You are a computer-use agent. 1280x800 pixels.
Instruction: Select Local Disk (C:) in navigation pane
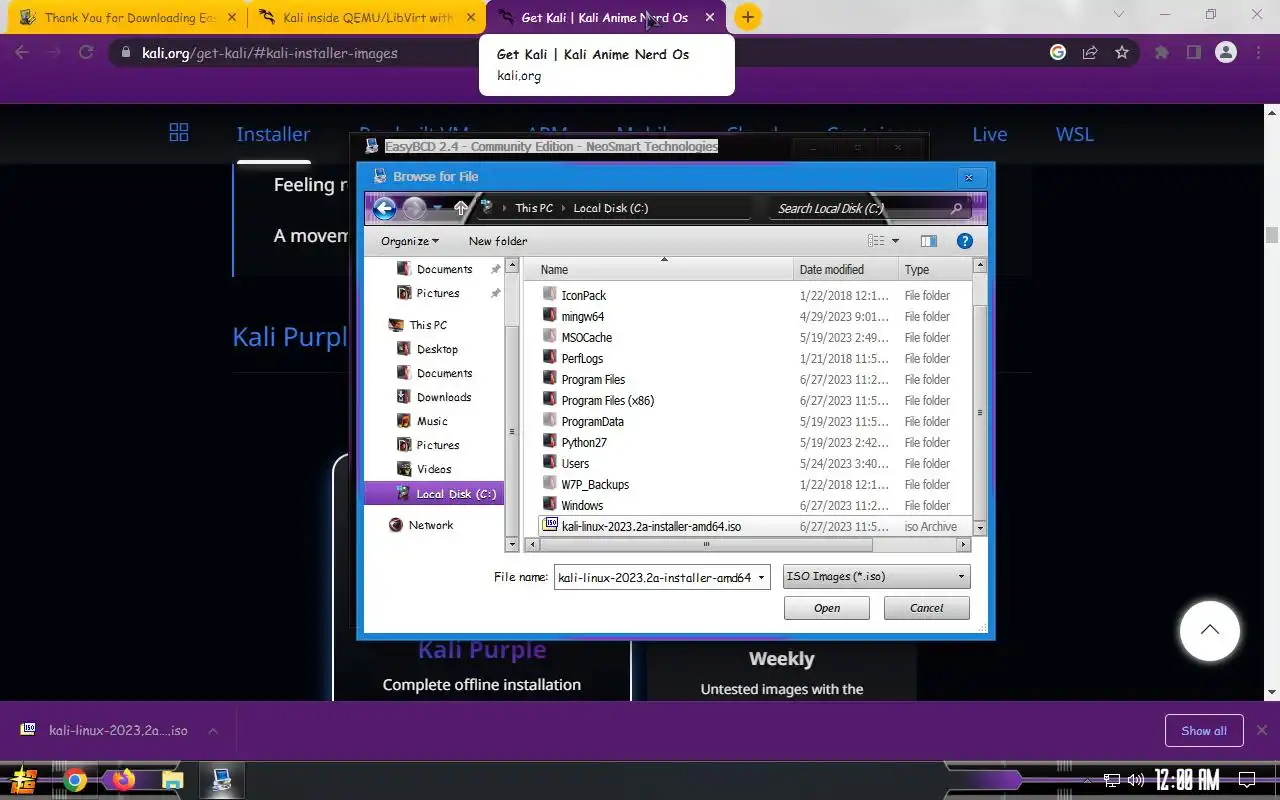pos(434,494)
